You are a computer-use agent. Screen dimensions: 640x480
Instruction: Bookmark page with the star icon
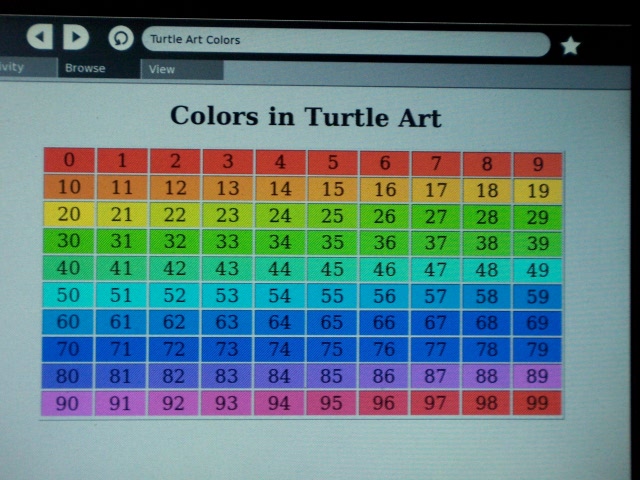[x=570, y=45]
